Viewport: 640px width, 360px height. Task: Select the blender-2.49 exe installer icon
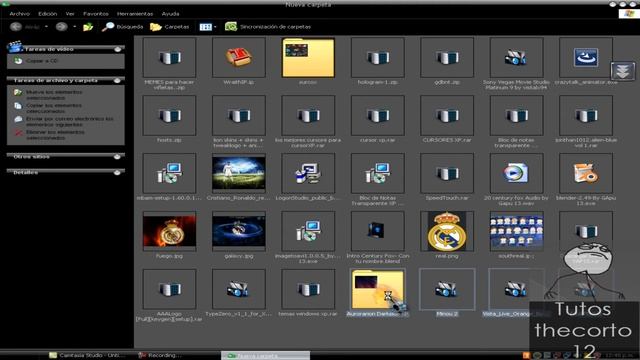pos(586,173)
